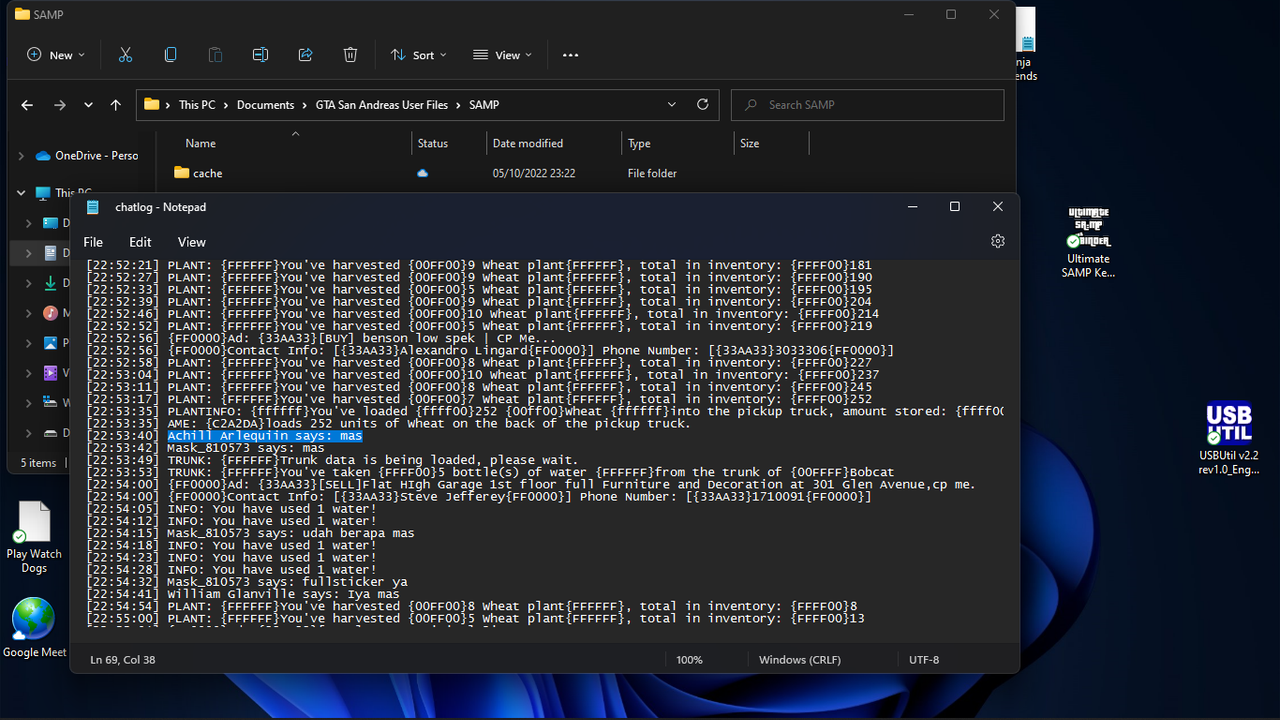Click Ln 69, Col 38 in status bar
This screenshot has height=720, width=1280.
[122, 660]
